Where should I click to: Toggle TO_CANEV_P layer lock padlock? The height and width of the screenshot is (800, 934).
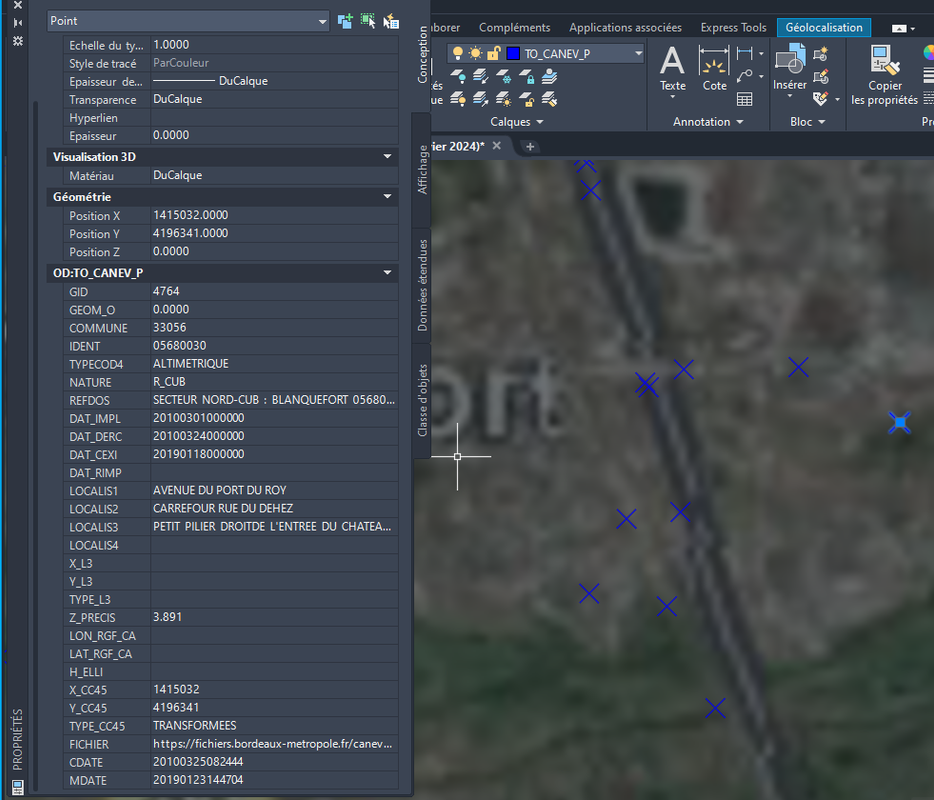pyautogui.click(x=493, y=54)
